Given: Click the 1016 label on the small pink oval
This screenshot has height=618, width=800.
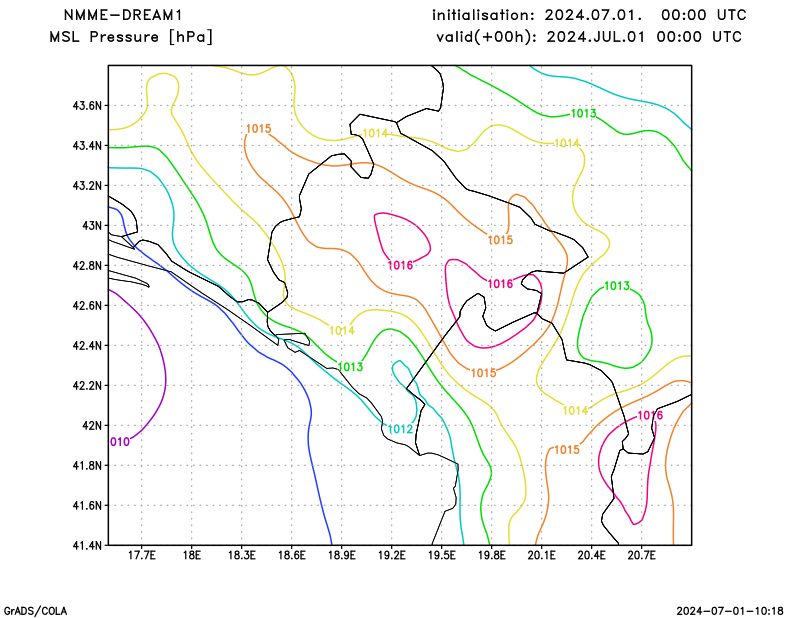Looking at the screenshot, I should pyautogui.click(x=401, y=265).
